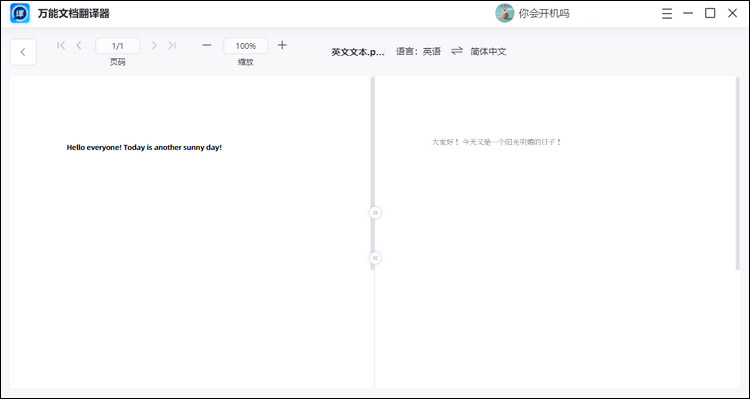Maximize the translator window
The height and width of the screenshot is (399, 750).
click(x=710, y=13)
